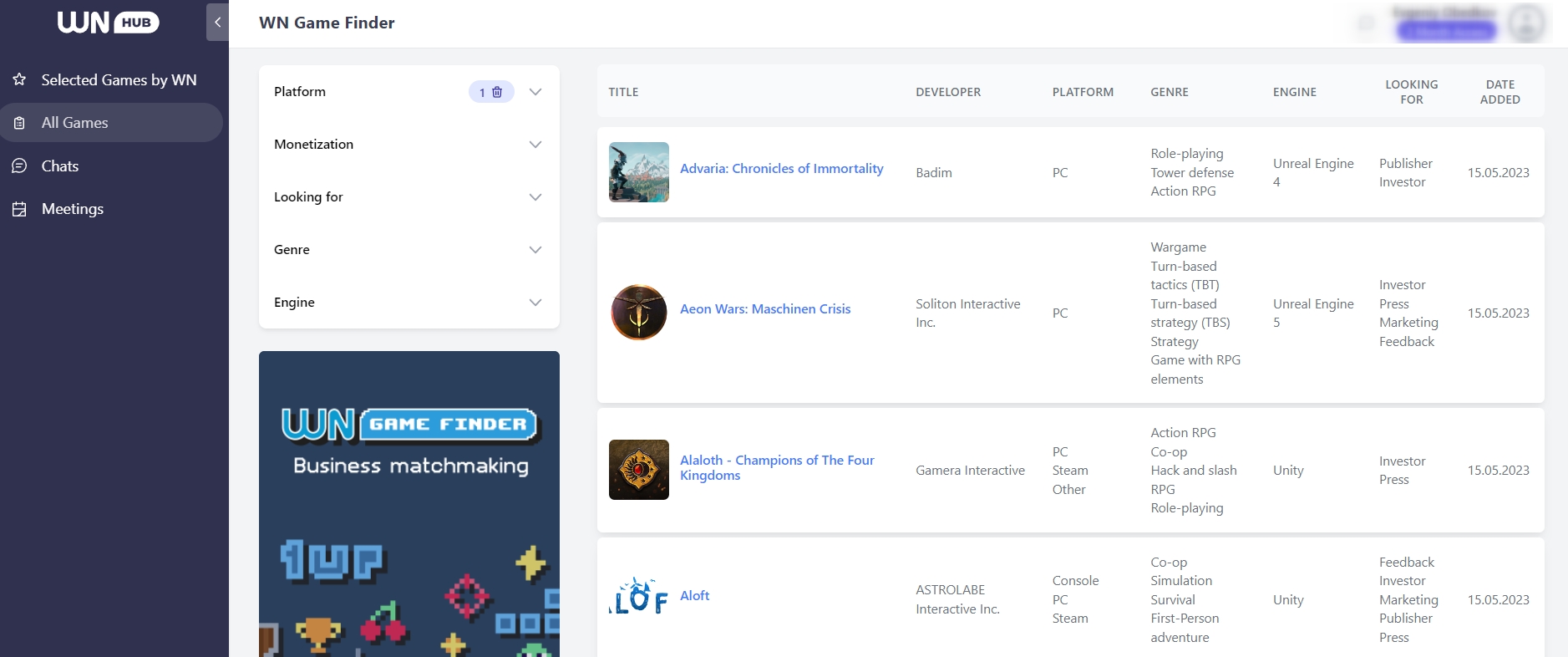Click the Chats speech bubble icon
1568x657 pixels.
point(20,166)
